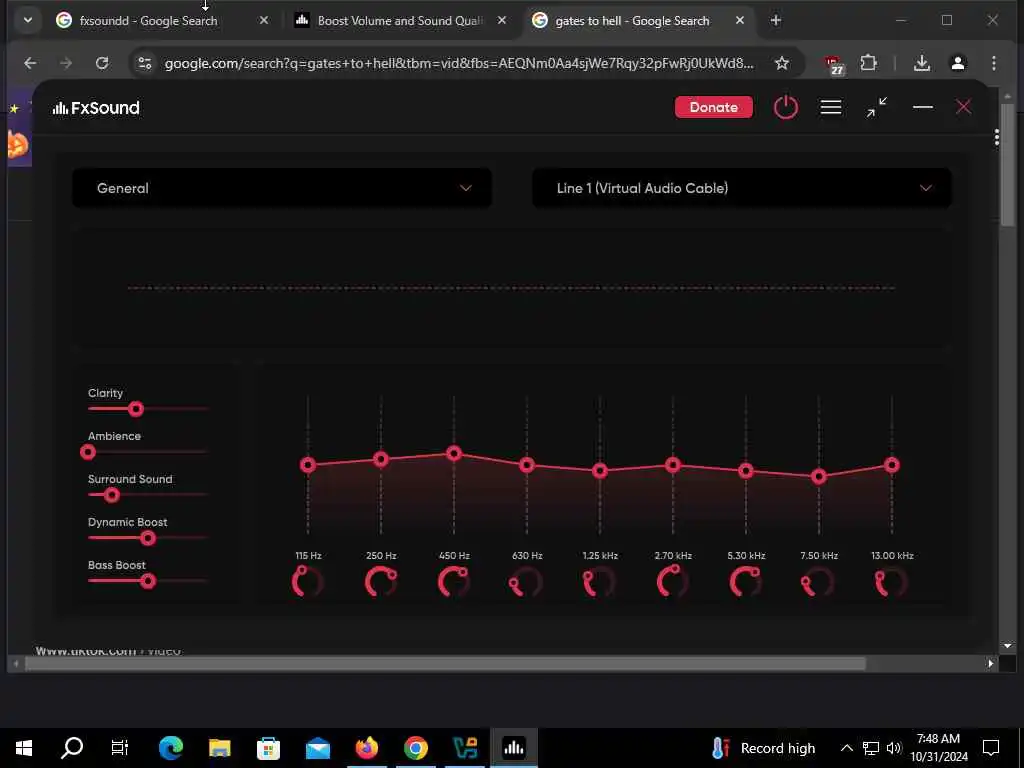Viewport: 1024px width, 768px height.
Task: Show hidden system tray icons
Action: [x=846, y=748]
